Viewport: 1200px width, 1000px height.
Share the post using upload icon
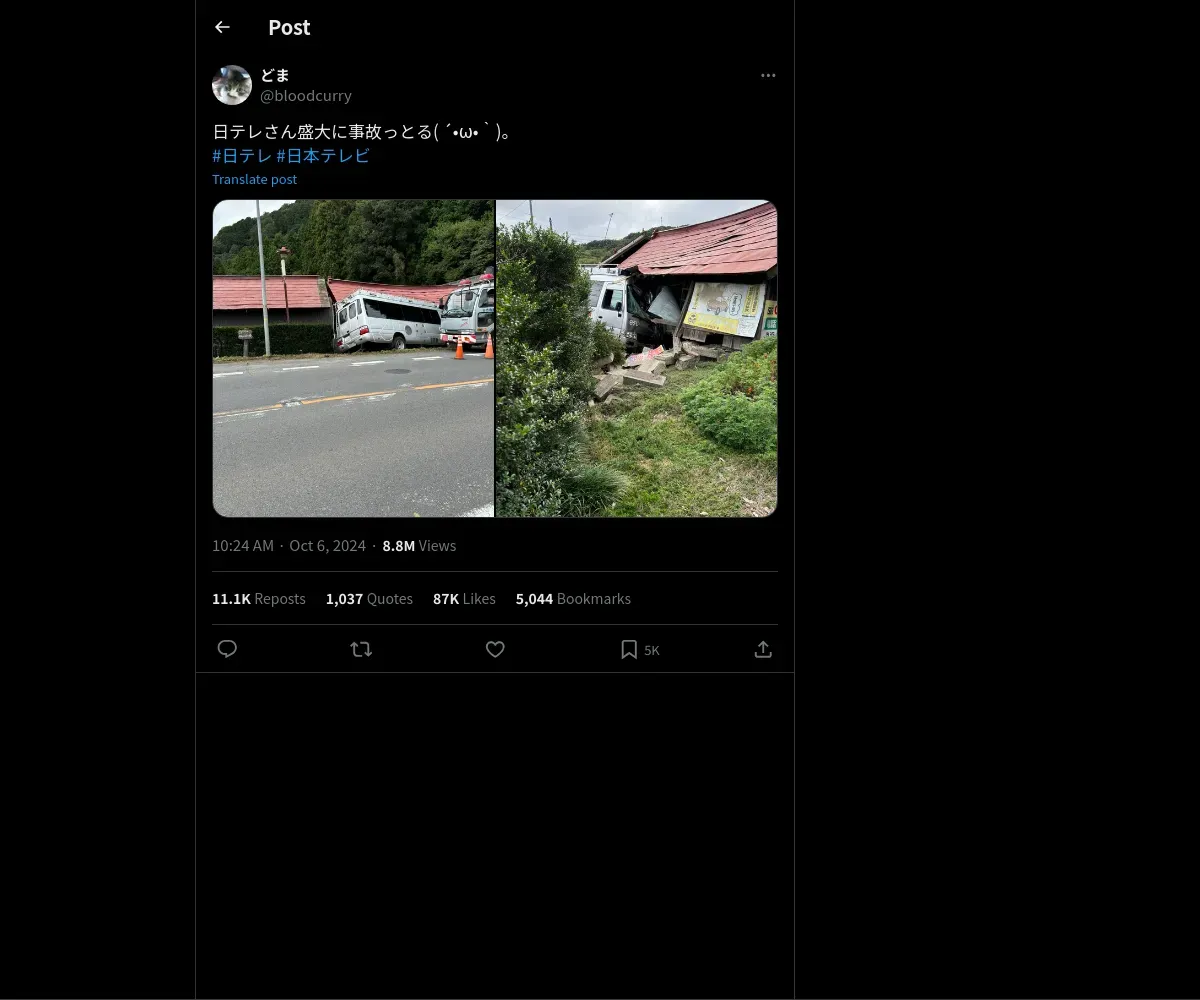(x=763, y=649)
